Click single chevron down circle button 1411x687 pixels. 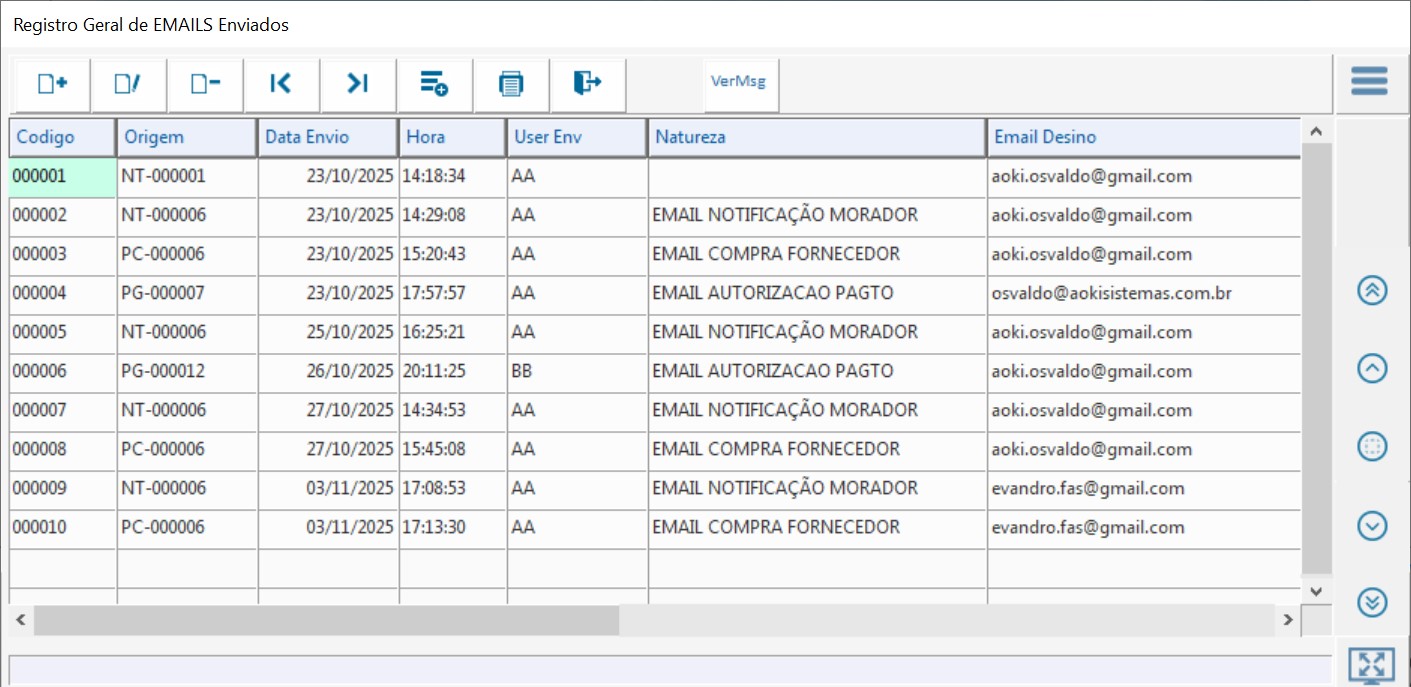[1372, 525]
